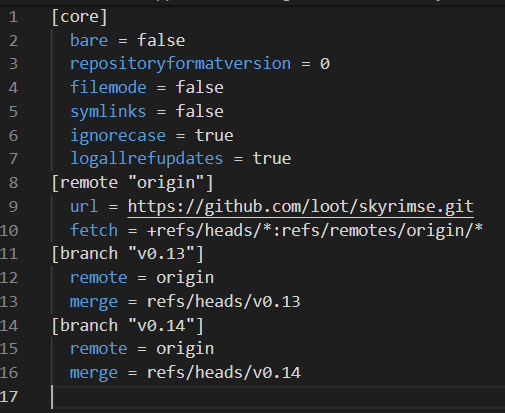Click refs/heads/v0.14 merge value
The image size is (505, 413).
click(224, 373)
